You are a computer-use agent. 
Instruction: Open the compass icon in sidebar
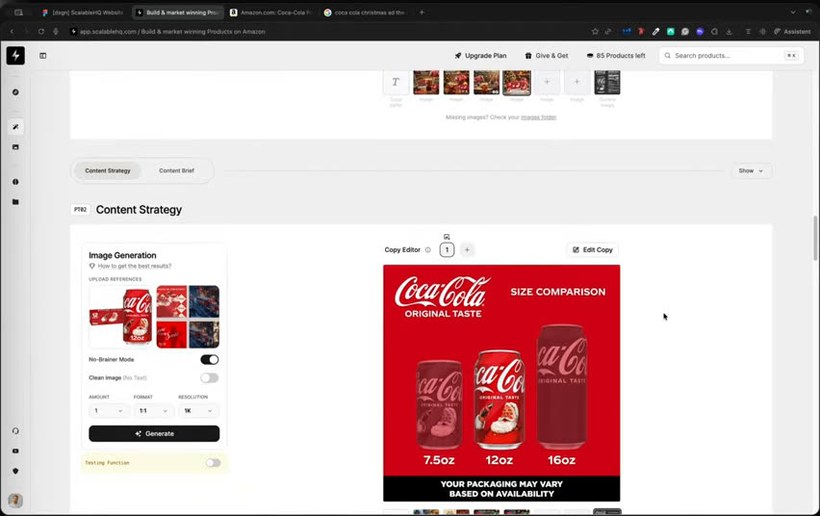(16, 92)
